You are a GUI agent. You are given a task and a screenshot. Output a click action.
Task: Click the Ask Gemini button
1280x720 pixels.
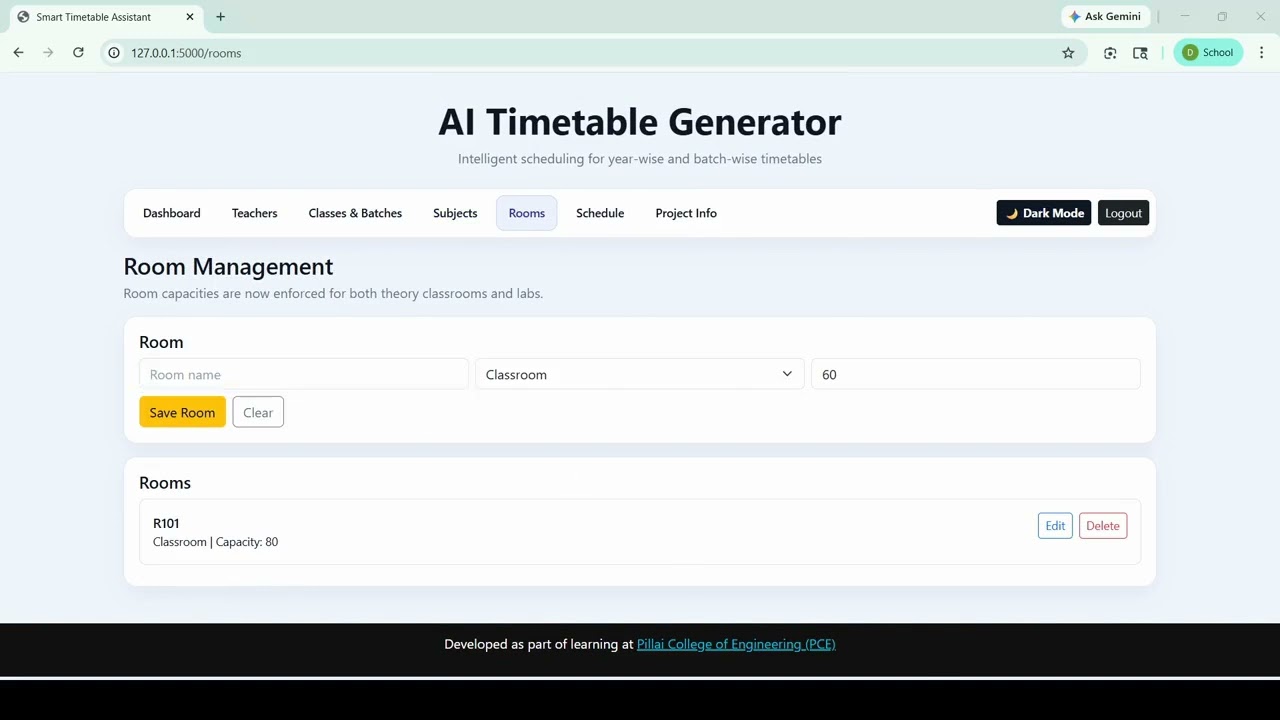(1105, 17)
